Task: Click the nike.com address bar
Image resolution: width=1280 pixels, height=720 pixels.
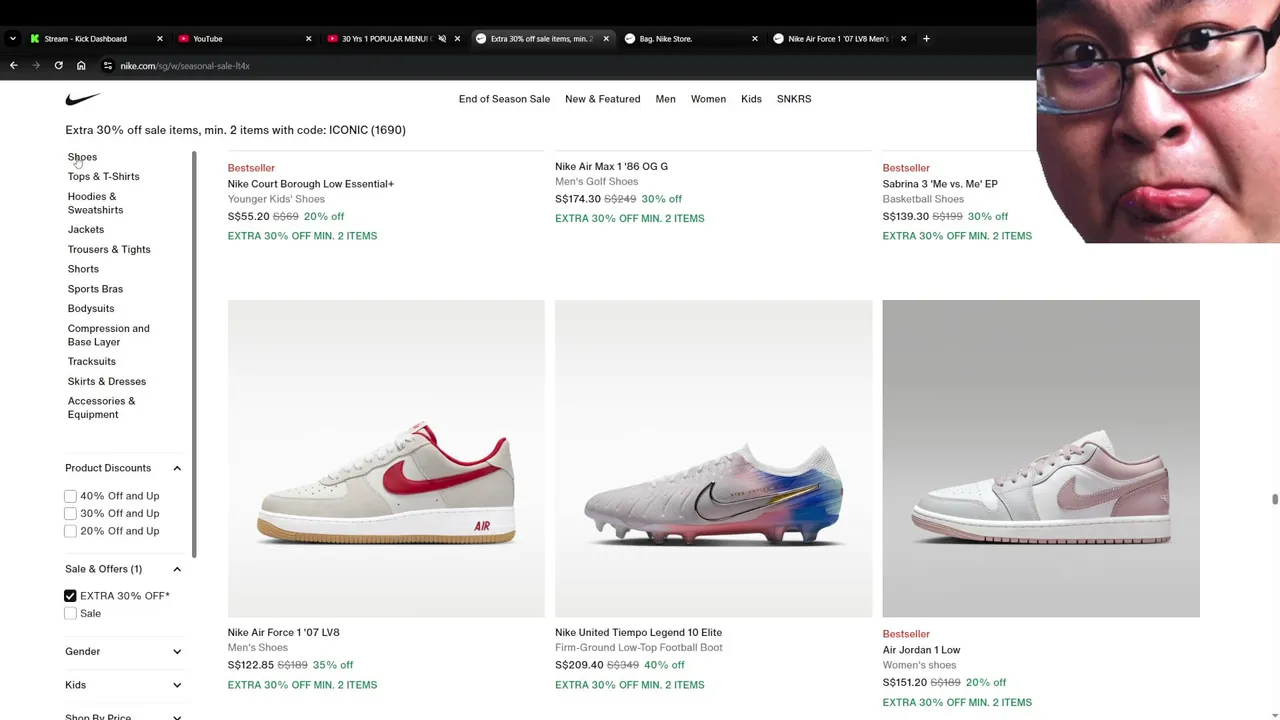Action: click(185, 66)
